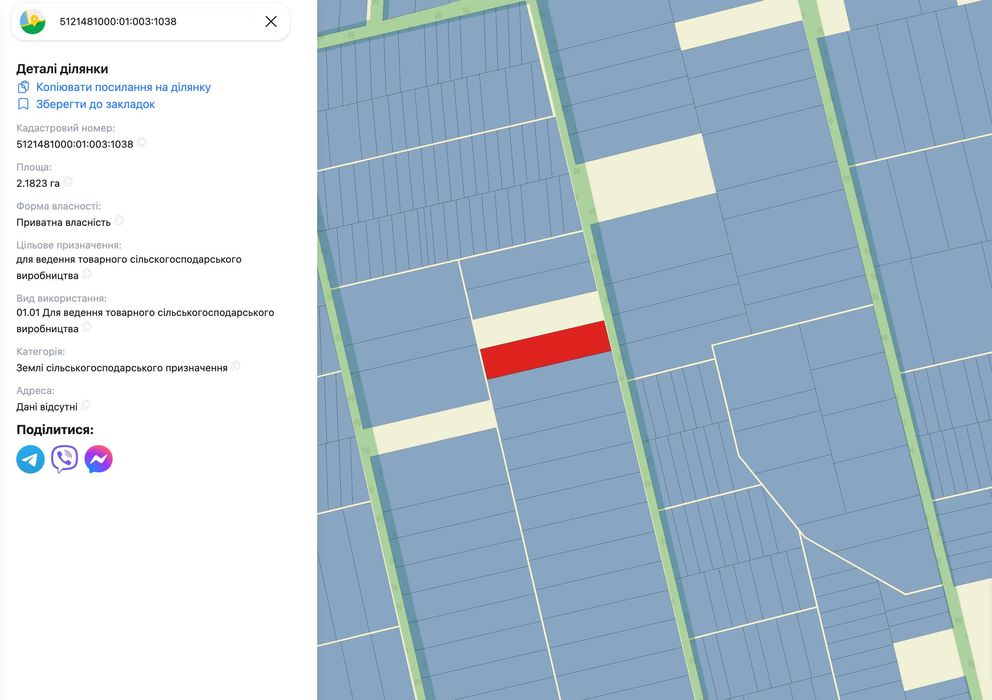Click the cadastral number text 5121481000:01:003:1038 in details
This screenshot has height=700, width=992.
tap(75, 144)
